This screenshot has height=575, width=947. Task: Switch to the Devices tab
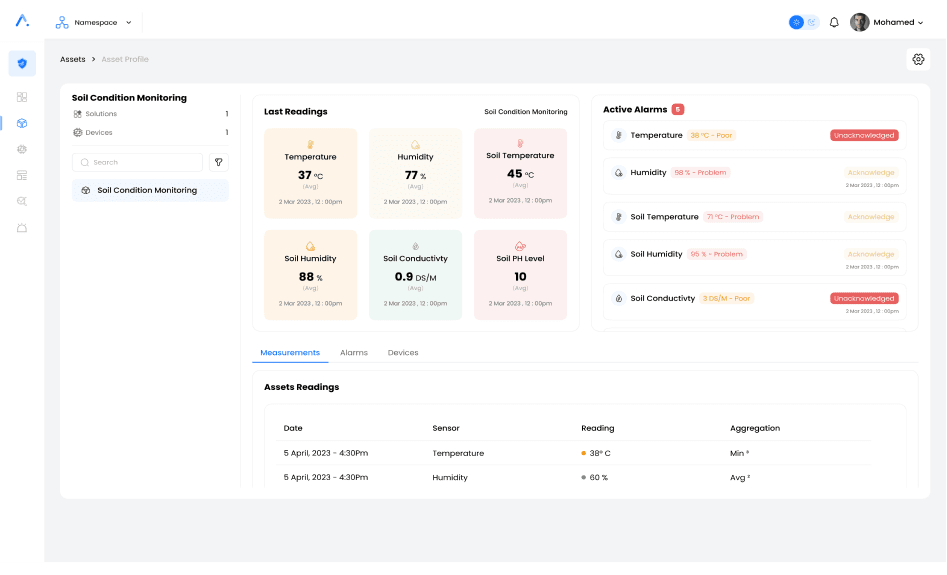tap(403, 353)
